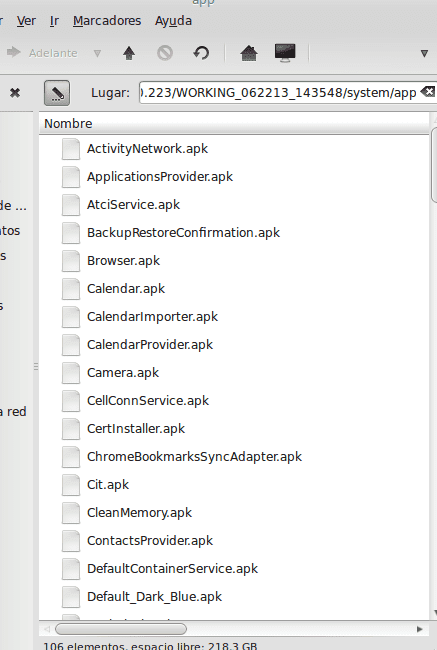Close the sidebar panel

click(15, 92)
